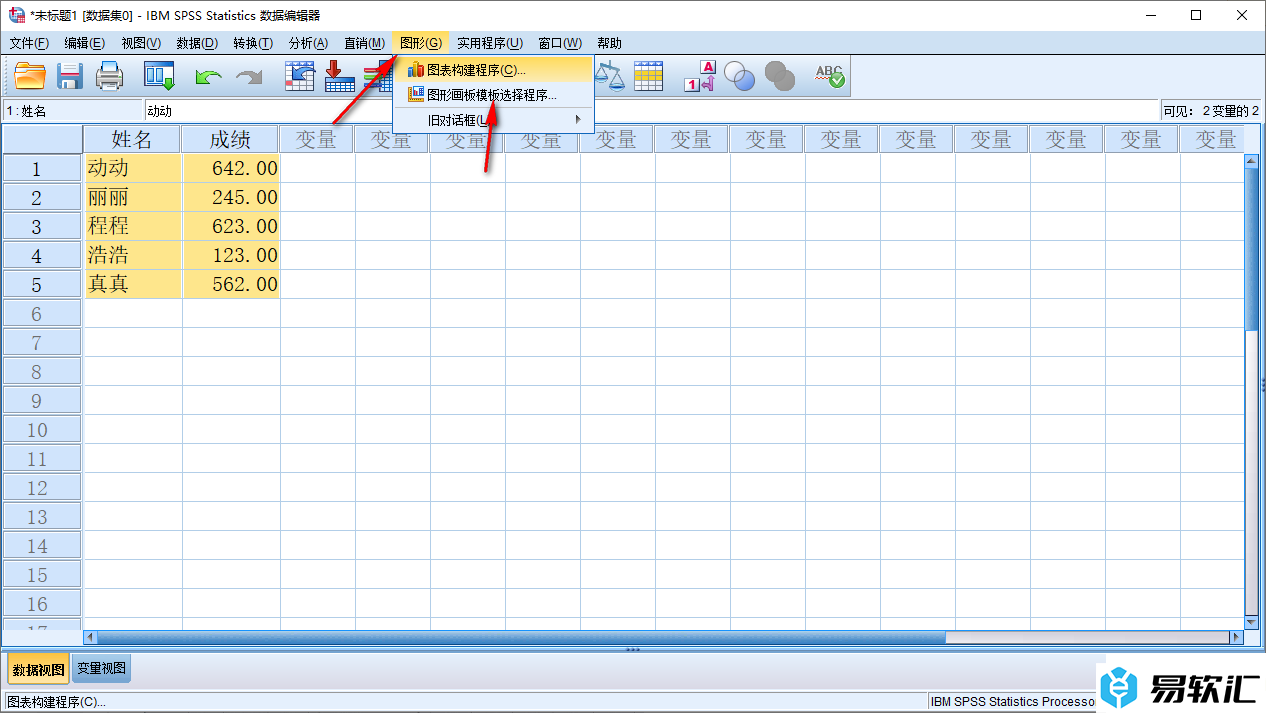Open the 数据(D) menu
This screenshot has height=713, width=1266.
pos(197,43)
